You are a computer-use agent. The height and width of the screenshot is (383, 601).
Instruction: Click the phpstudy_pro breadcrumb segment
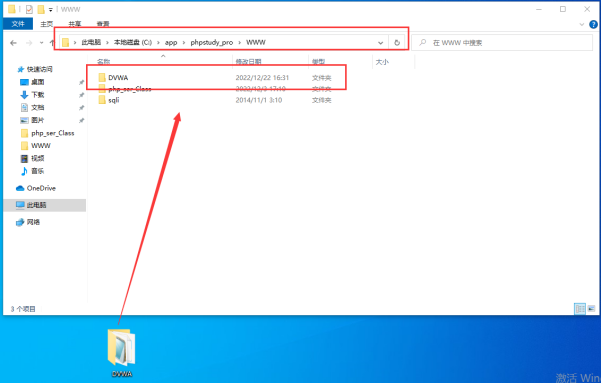212,43
